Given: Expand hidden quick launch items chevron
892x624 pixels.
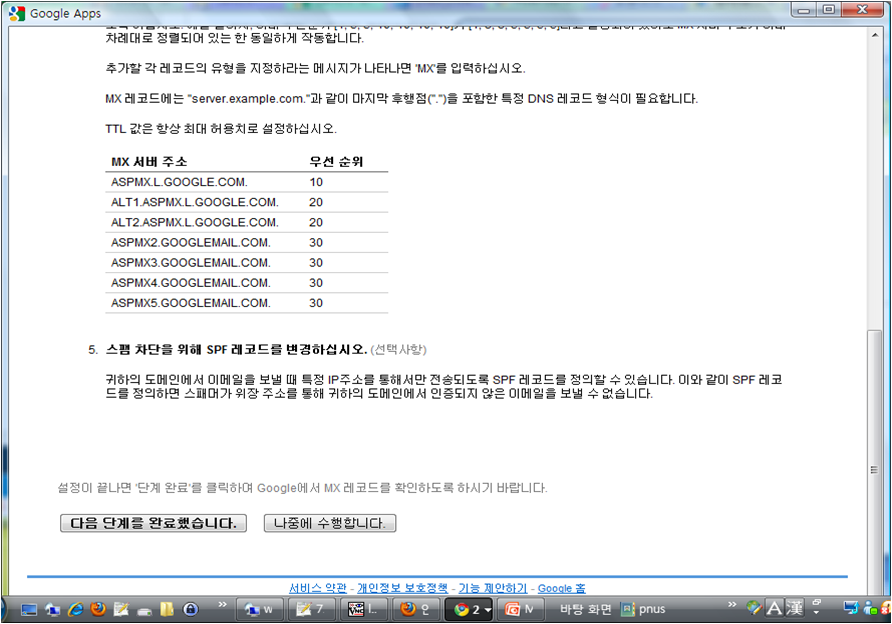Looking at the screenshot, I should coord(222,604).
